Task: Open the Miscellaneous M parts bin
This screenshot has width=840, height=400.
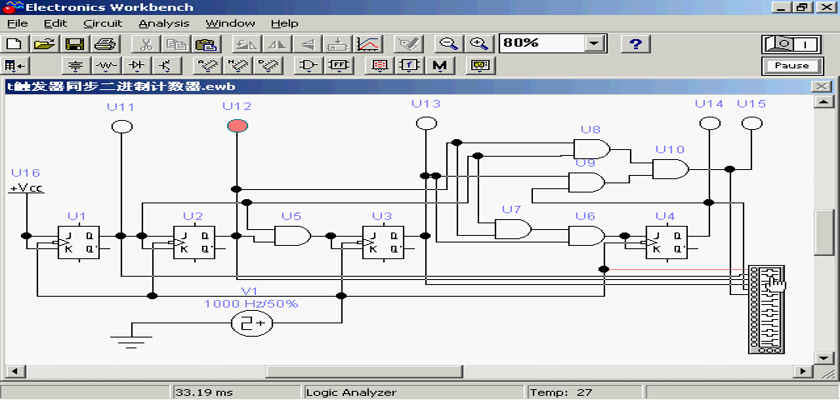Action: coord(440,66)
